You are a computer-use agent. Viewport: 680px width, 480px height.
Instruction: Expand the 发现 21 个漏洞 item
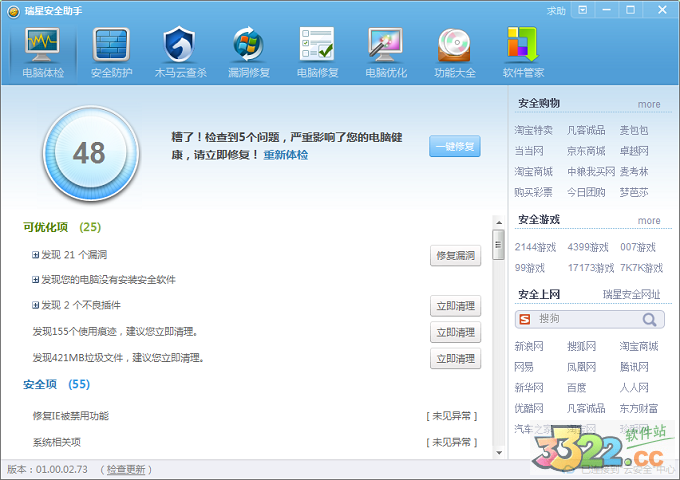click(35, 255)
